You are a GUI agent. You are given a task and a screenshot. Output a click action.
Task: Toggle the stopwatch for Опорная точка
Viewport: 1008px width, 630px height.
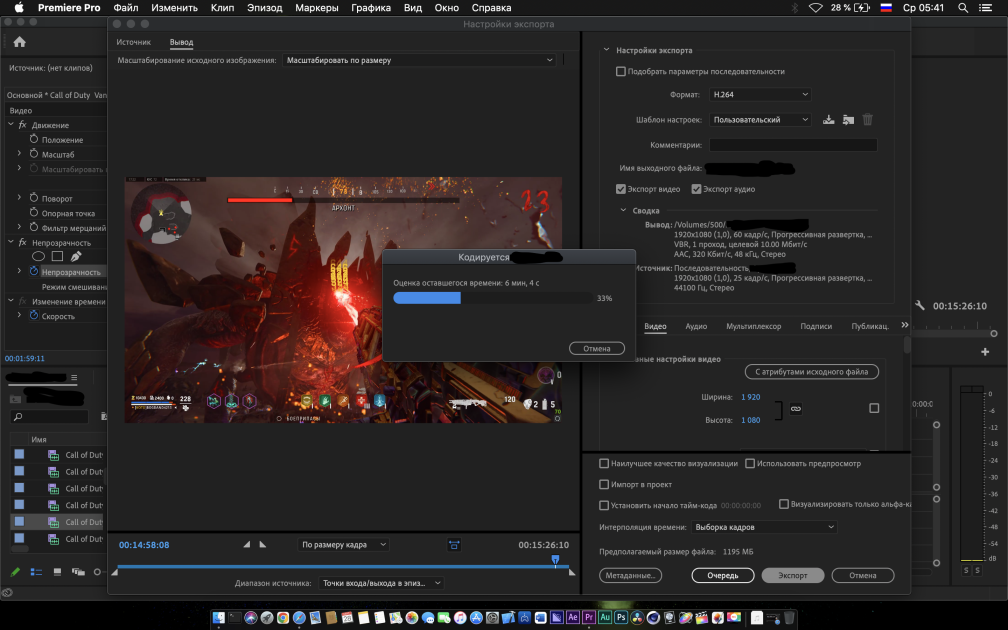coord(34,213)
